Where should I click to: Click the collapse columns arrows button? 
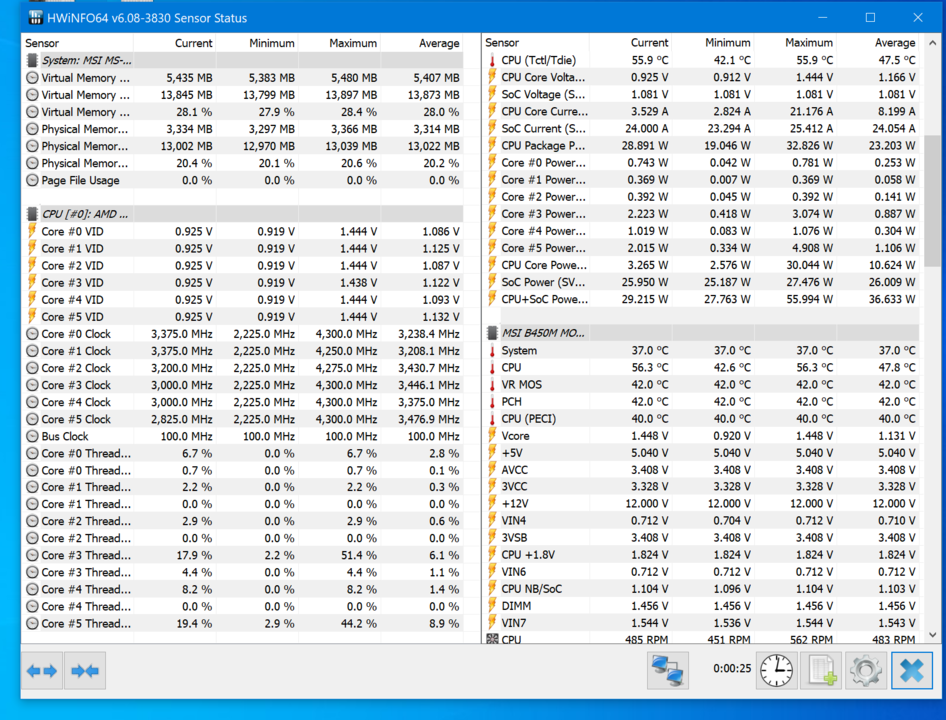pos(85,671)
